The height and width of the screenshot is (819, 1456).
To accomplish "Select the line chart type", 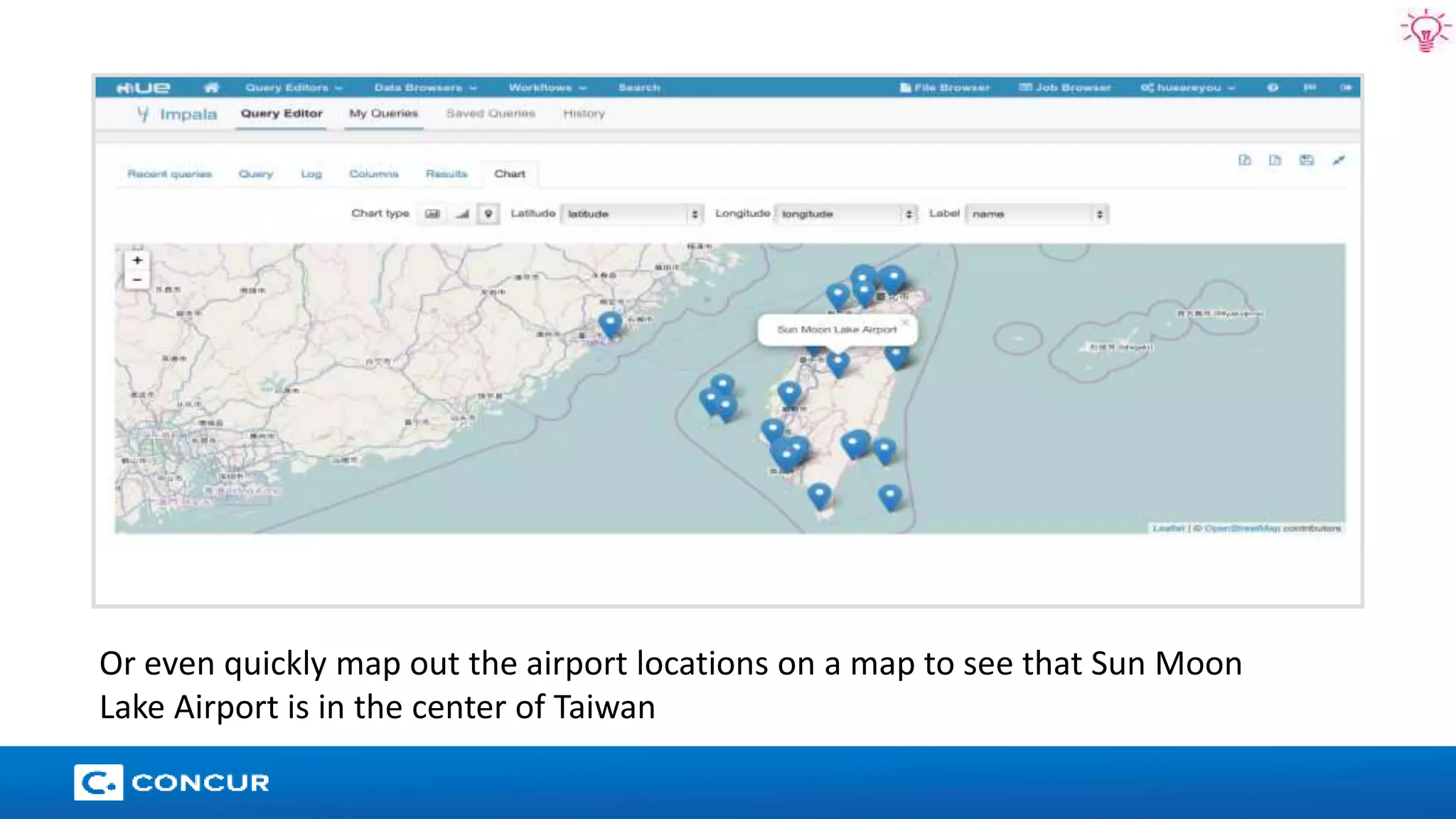I will tap(463, 214).
